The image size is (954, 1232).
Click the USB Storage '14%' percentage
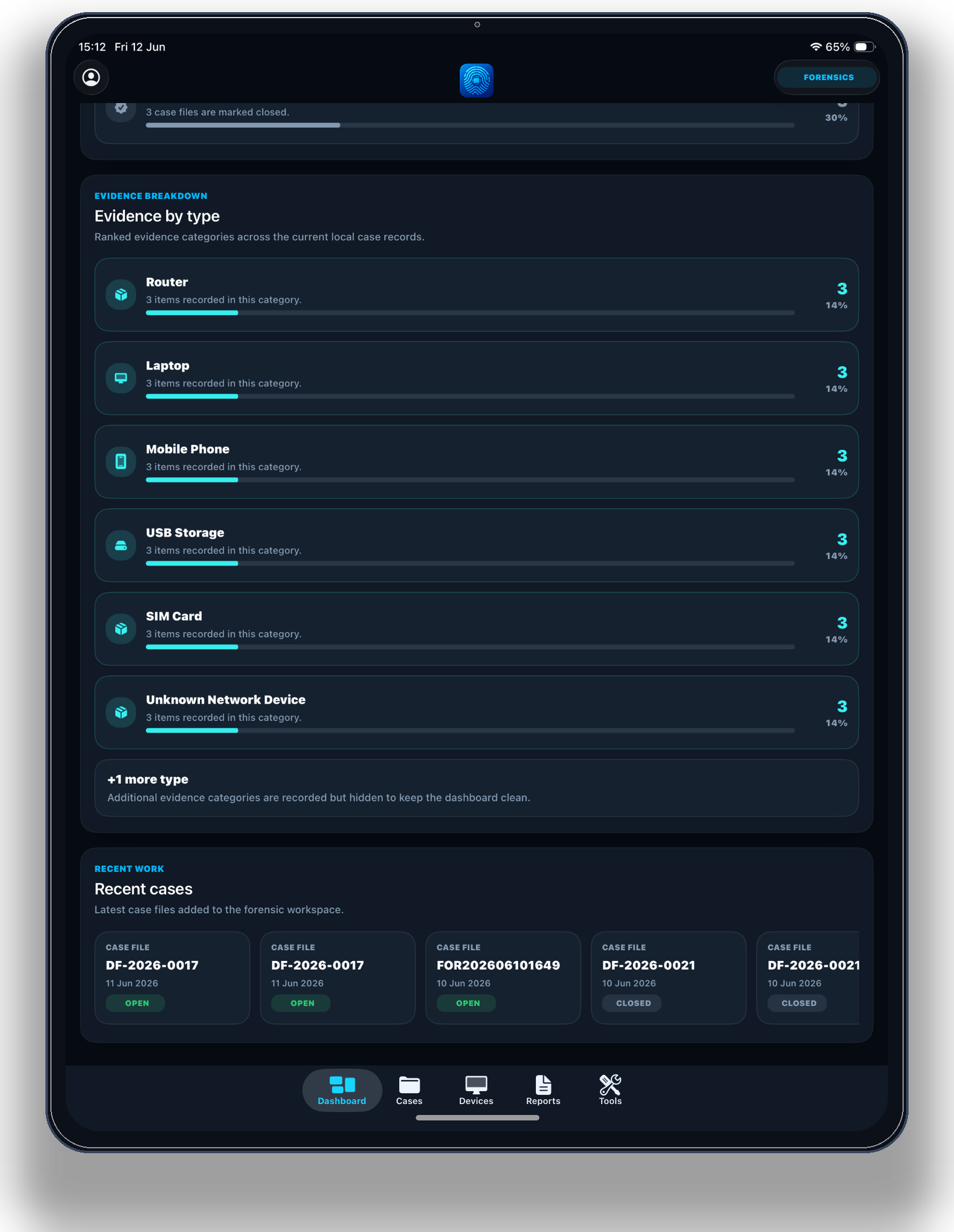click(836, 556)
